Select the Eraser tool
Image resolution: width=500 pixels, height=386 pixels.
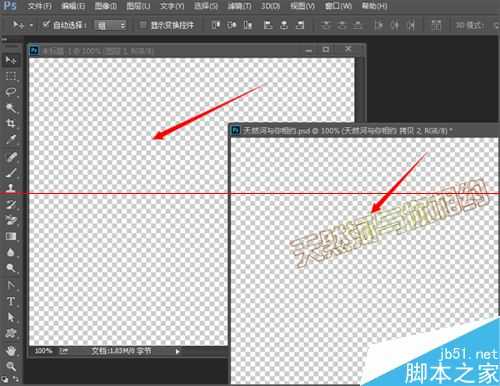[x=11, y=220]
